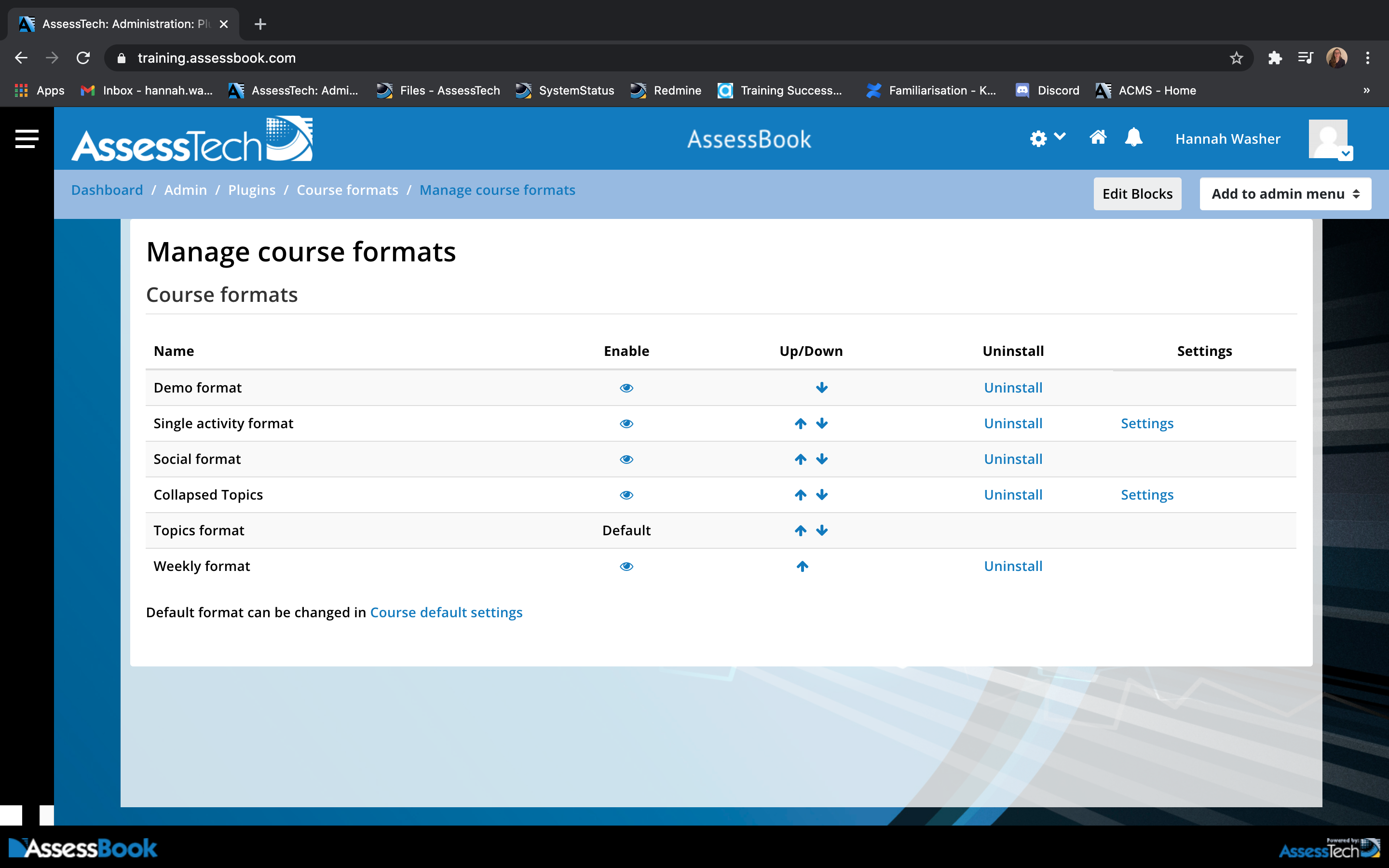This screenshot has height=868, width=1389.
Task: Move Collapsed Topics down
Action: tap(822, 495)
